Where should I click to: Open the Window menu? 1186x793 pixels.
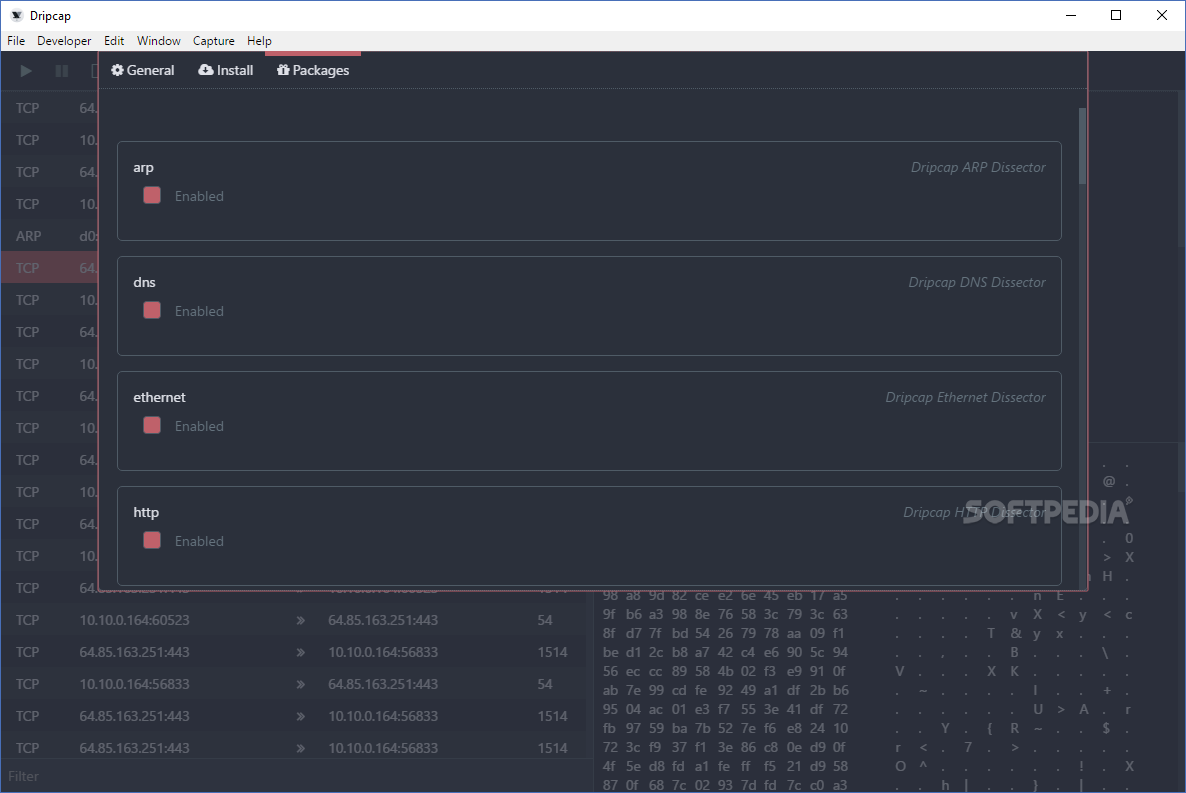159,41
